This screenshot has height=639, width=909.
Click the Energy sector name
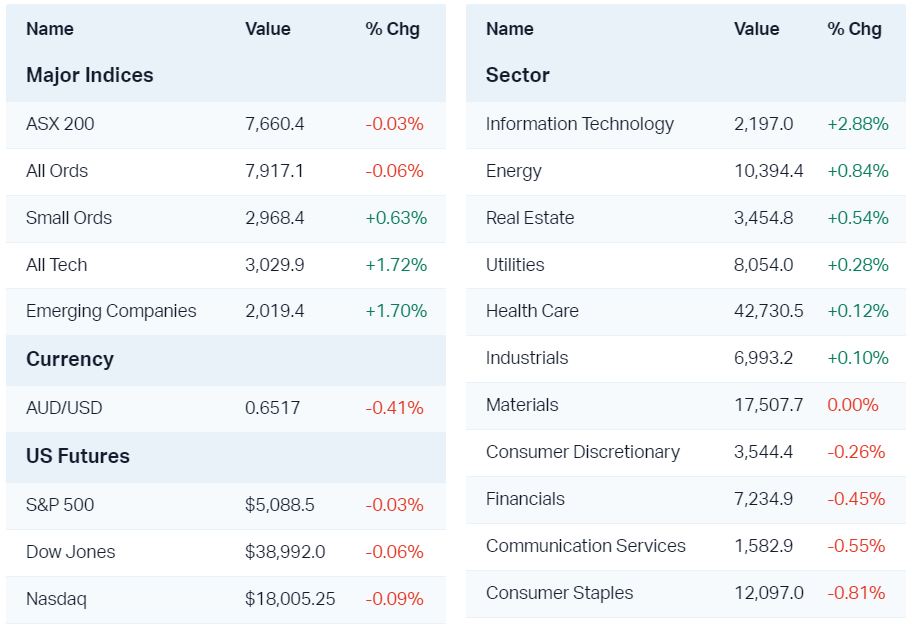click(x=514, y=171)
